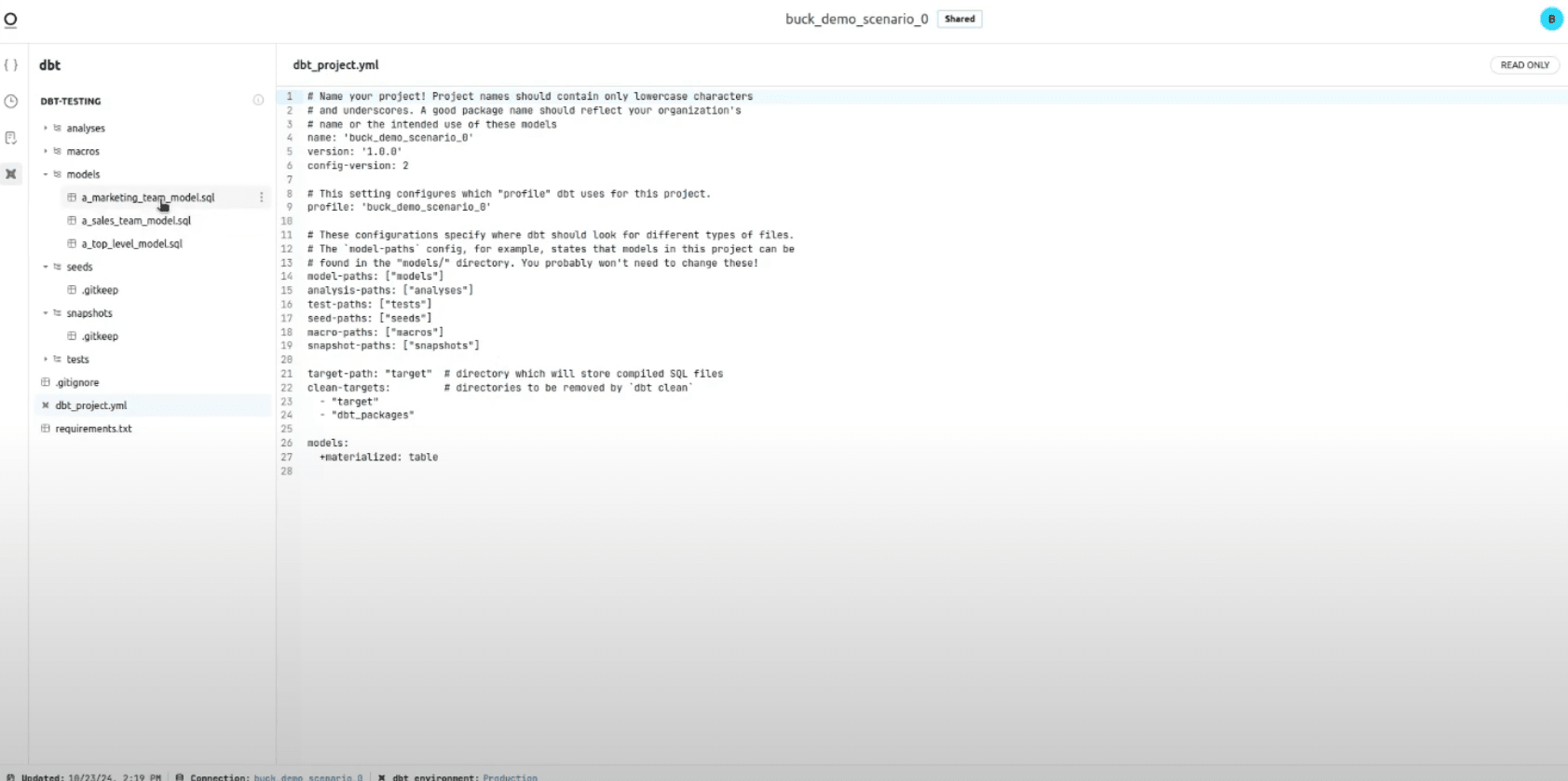The height and width of the screenshot is (781, 1568).
Task: Click file icon of .gitignore
Action: tap(46, 382)
